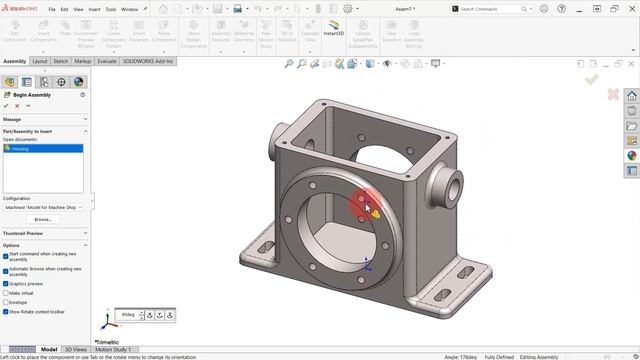Open the Tools menu
640x360 pixels.
111,9
